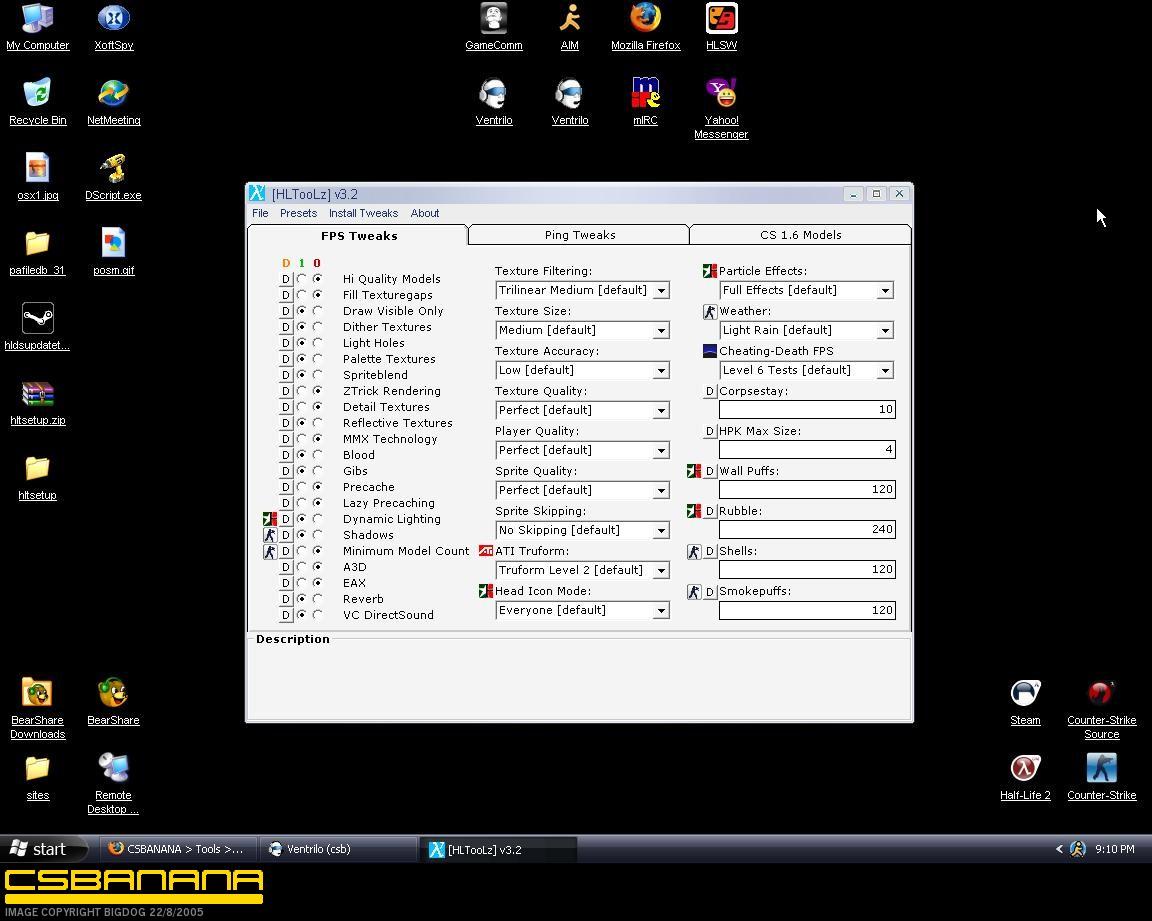Click the D button for Light Holes
The height and width of the screenshot is (921, 1152).
[286, 343]
